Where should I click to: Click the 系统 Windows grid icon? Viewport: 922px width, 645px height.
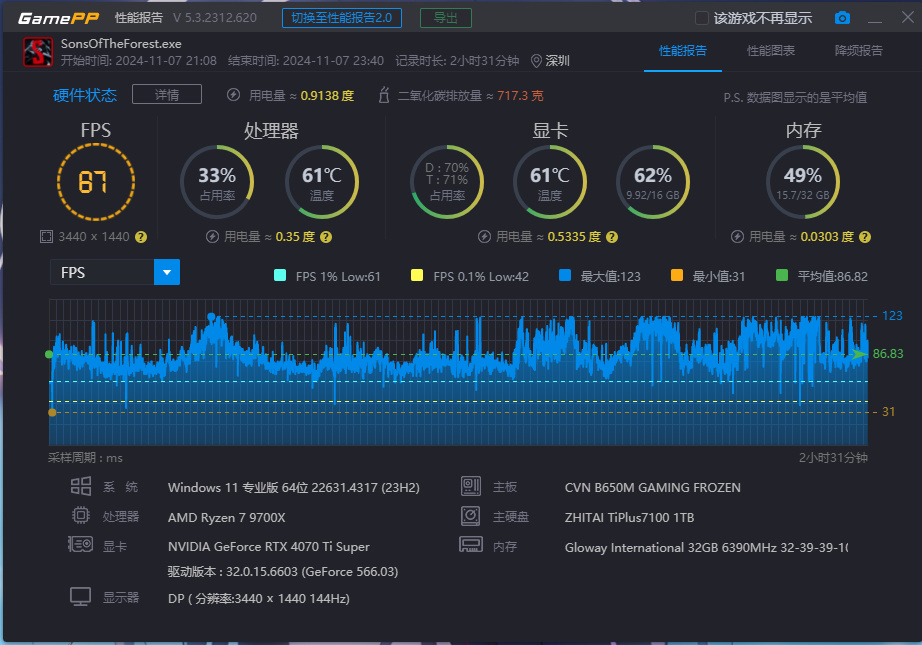coord(81,486)
